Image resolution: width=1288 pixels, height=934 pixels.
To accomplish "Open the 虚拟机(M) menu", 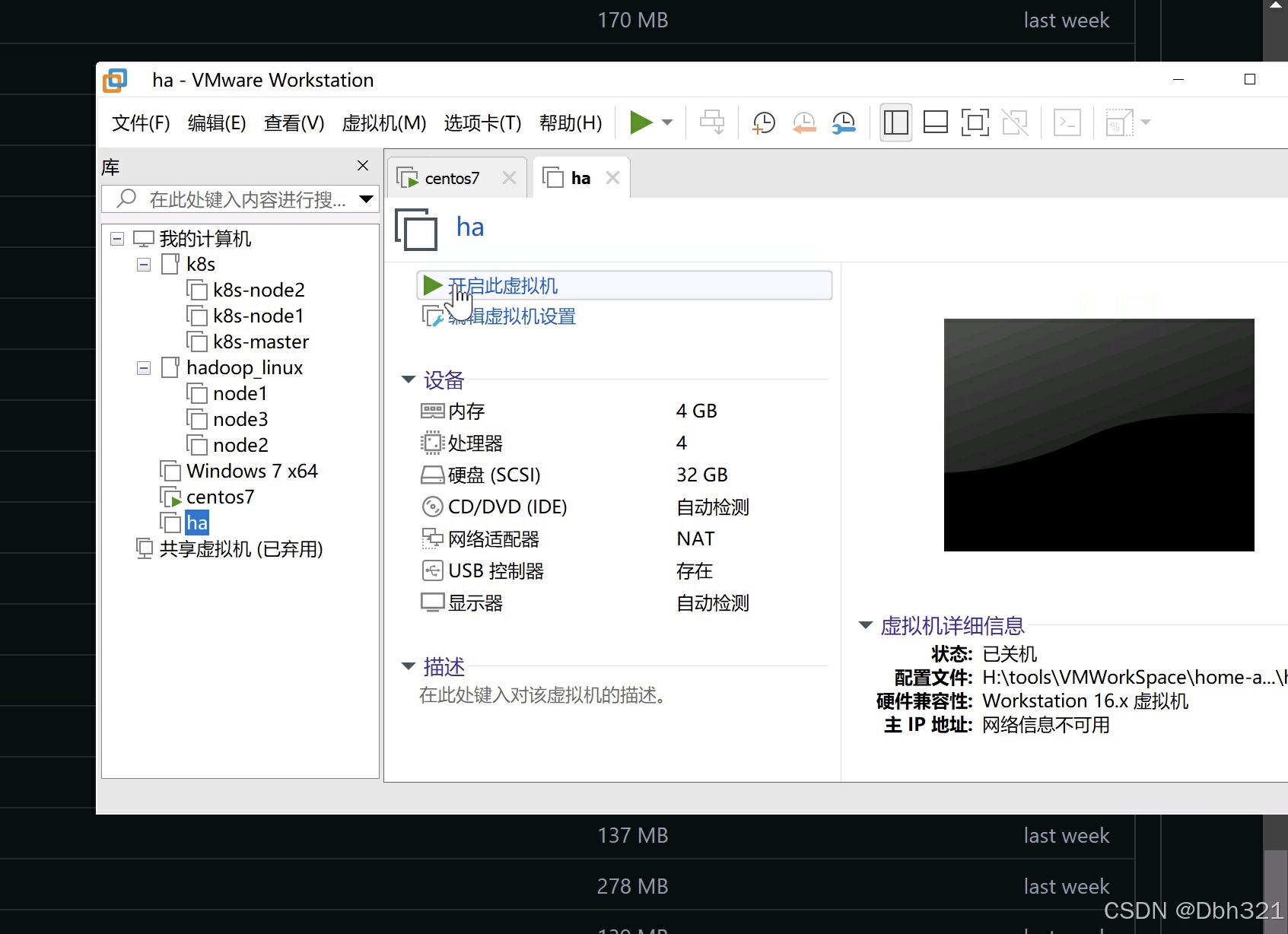I will (x=384, y=122).
